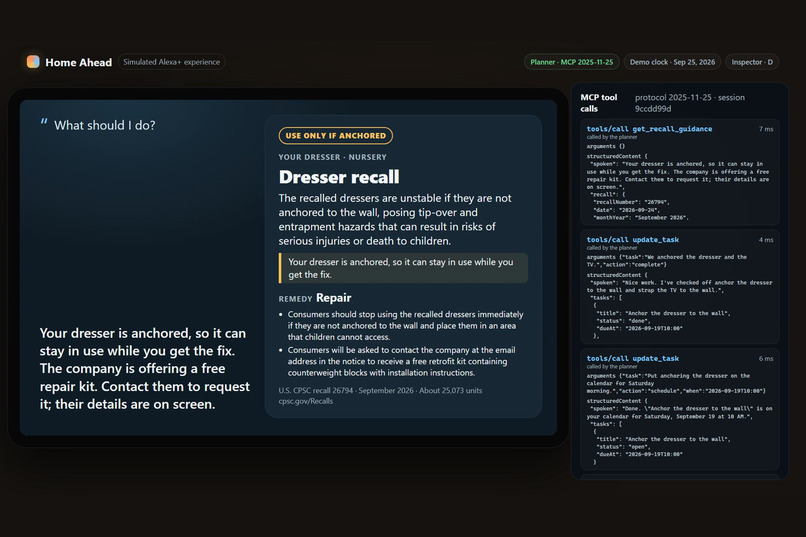Click the 4 ms timing label
This screenshot has width=806, height=537.
point(766,240)
